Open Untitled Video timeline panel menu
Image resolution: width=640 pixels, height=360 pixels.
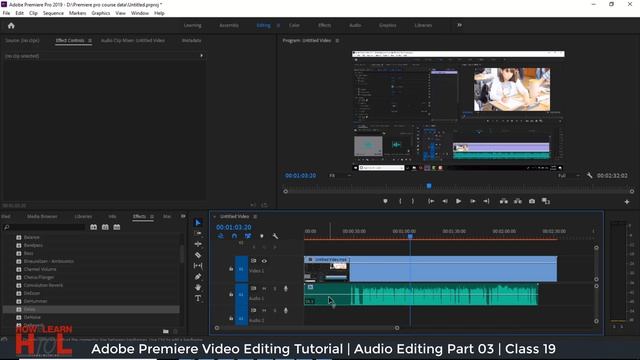(255, 216)
